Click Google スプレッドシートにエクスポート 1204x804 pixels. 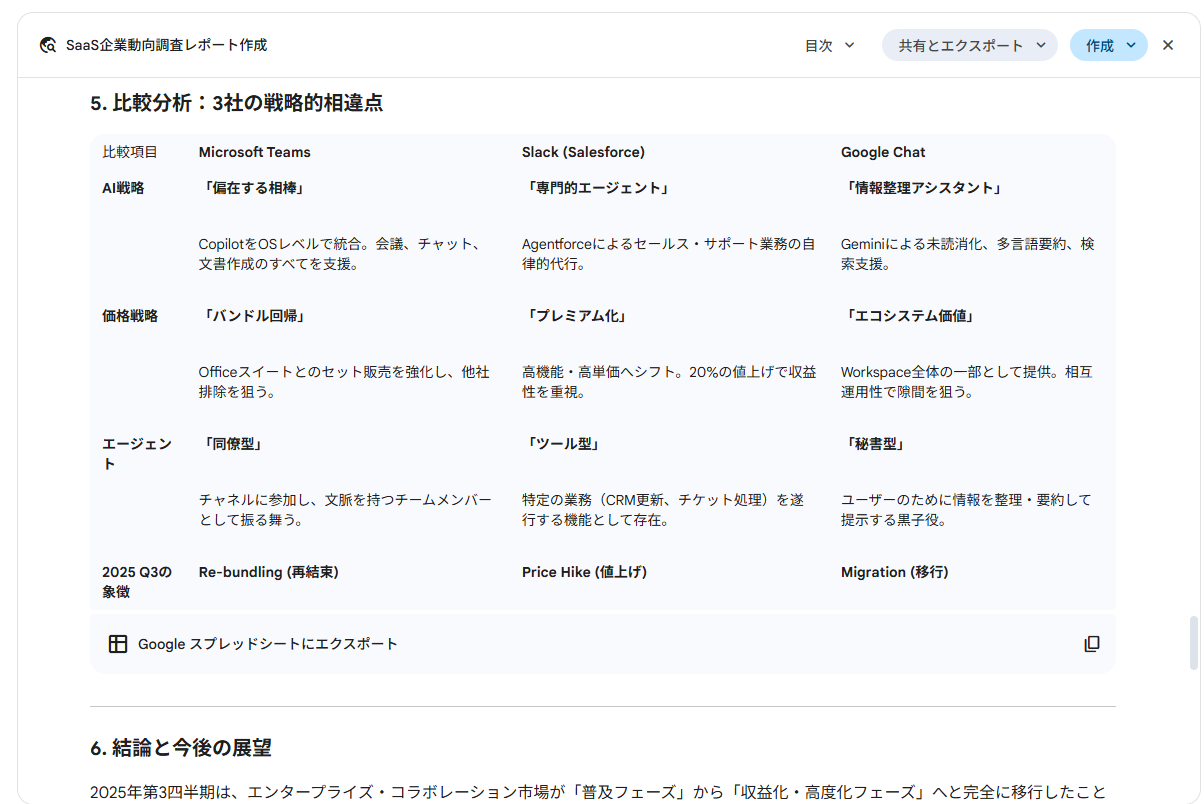click(268, 644)
